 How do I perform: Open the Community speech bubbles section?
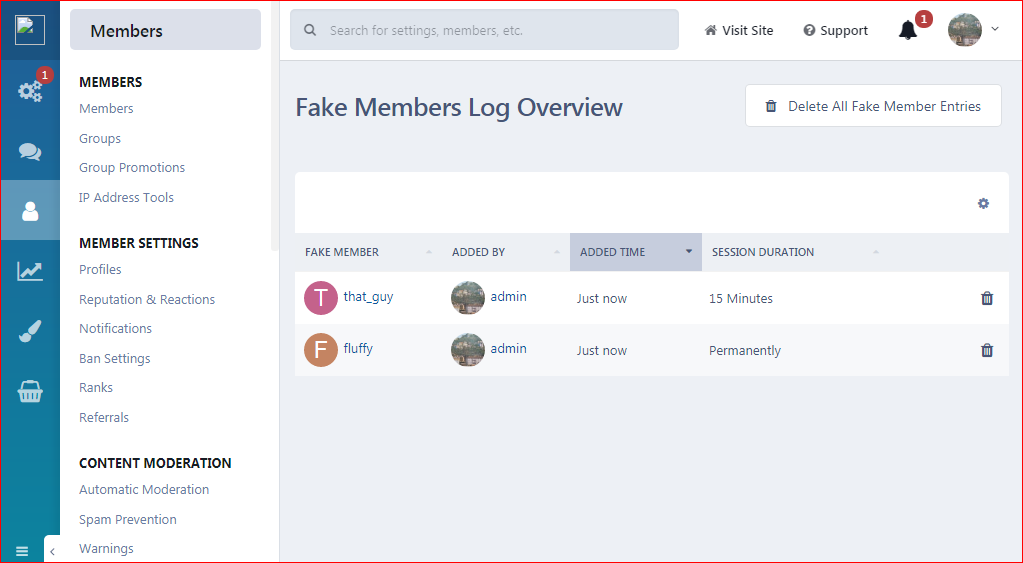[x=30, y=151]
